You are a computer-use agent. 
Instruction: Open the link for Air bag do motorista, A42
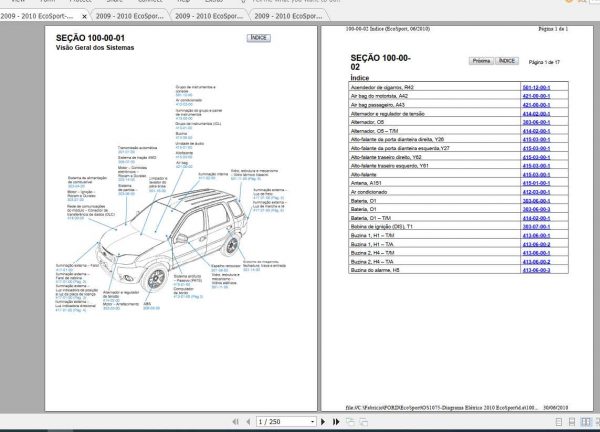pos(536,96)
